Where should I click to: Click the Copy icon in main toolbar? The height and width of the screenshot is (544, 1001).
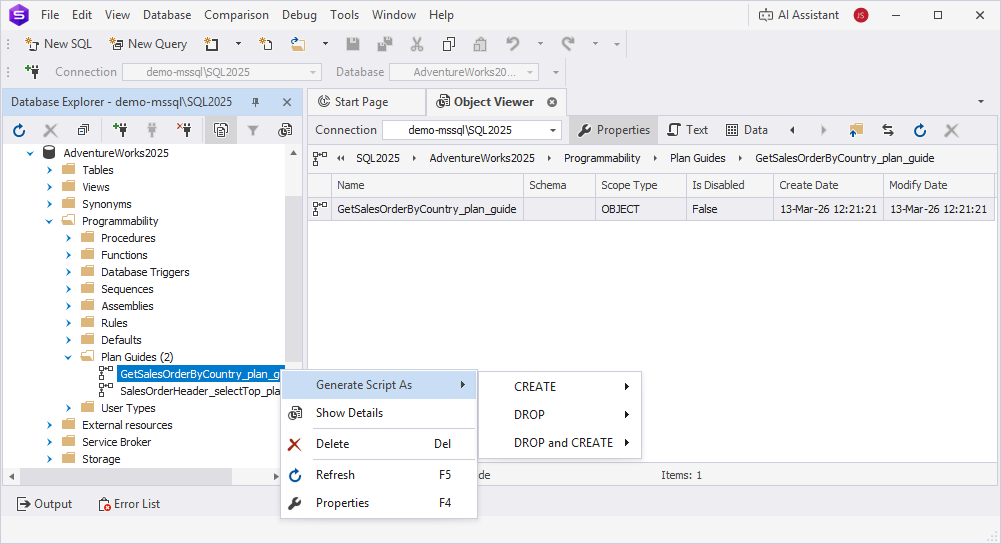pos(449,44)
